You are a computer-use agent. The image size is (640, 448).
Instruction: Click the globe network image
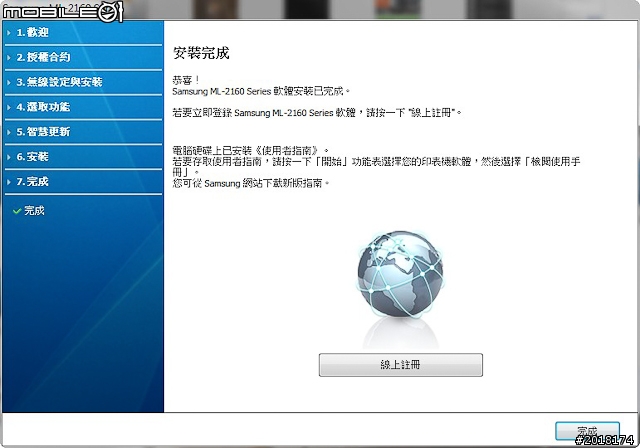[400, 274]
